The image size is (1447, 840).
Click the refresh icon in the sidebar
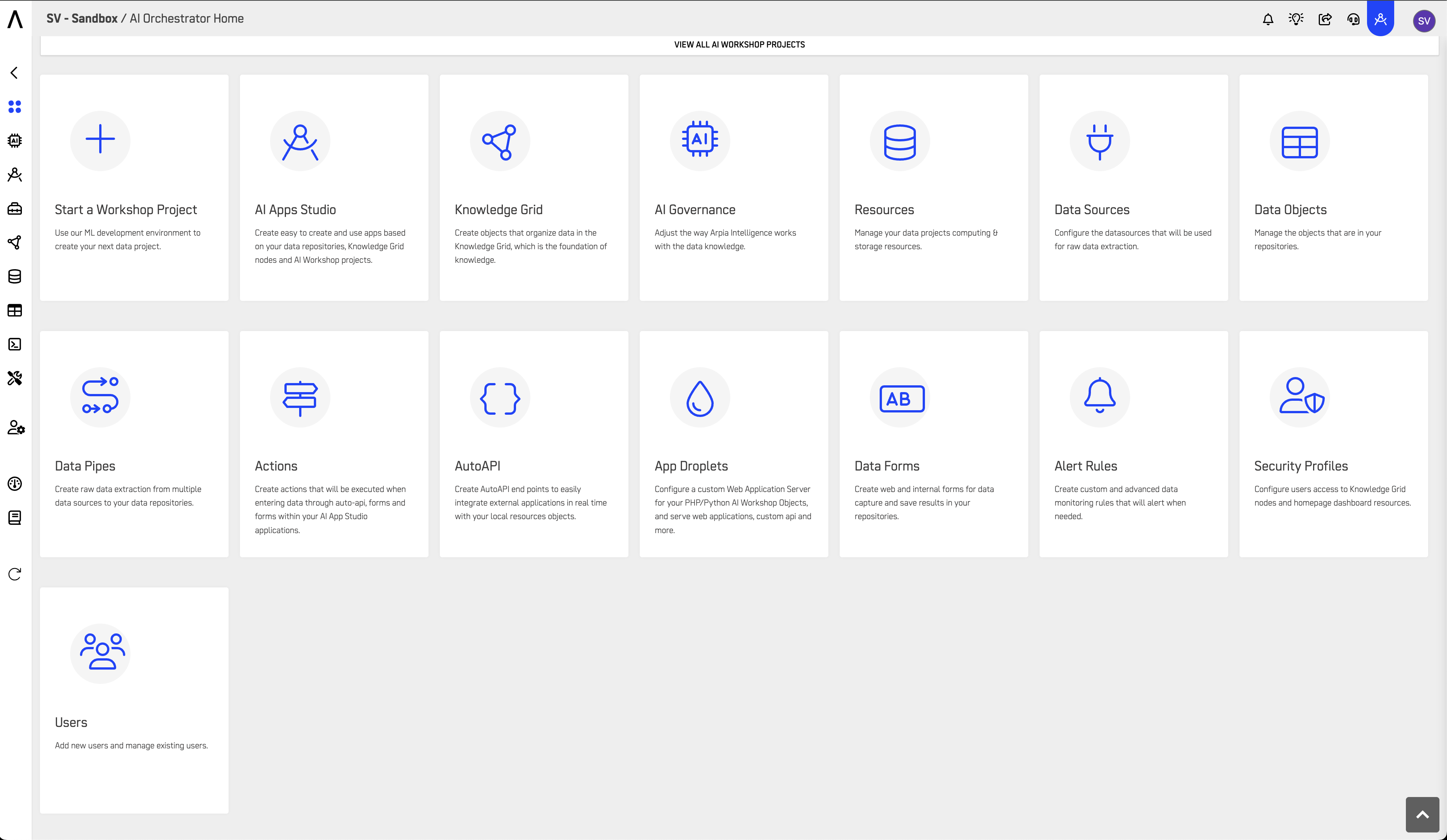point(14,574)
